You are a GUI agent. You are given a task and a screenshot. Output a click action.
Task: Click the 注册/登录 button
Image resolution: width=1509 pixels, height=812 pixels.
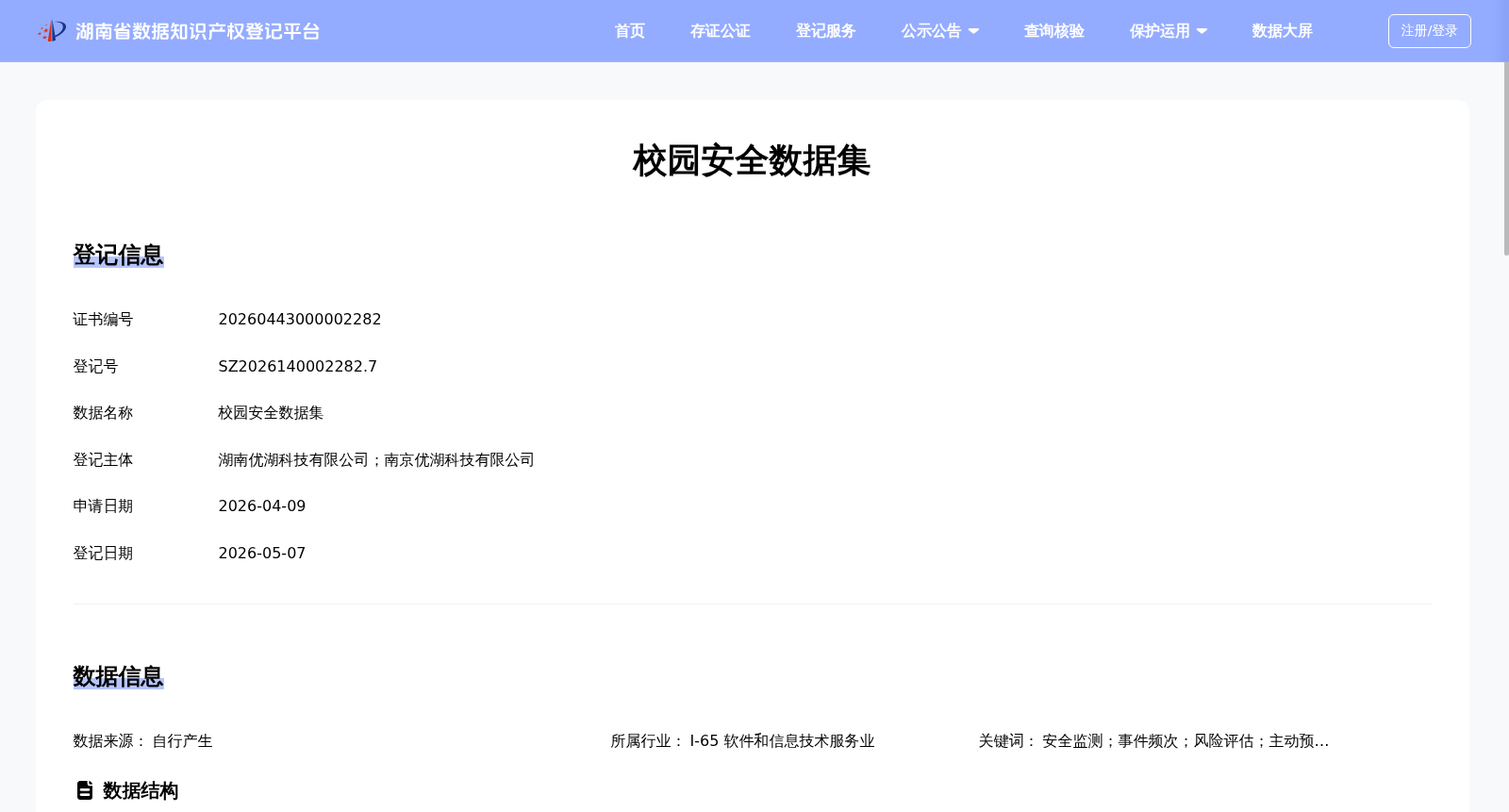click(1430, 31)
